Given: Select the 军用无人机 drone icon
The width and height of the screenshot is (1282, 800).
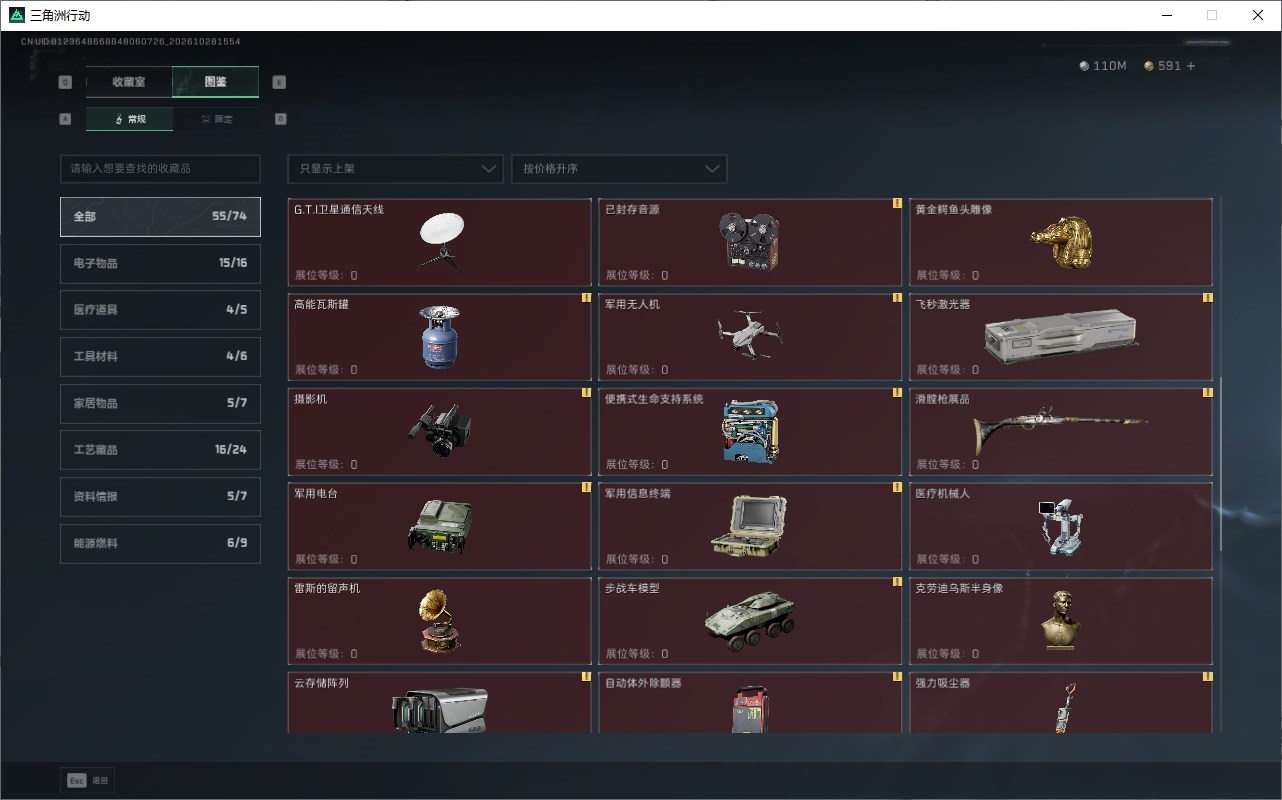Looking at the screenshot, I should (x=749, y=335).
